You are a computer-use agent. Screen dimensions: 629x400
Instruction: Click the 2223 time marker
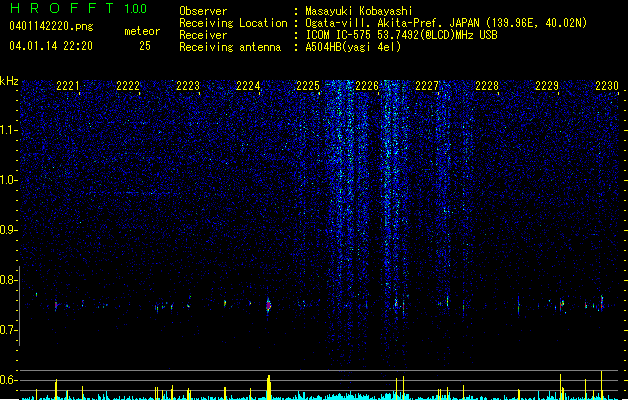[188, 86]
